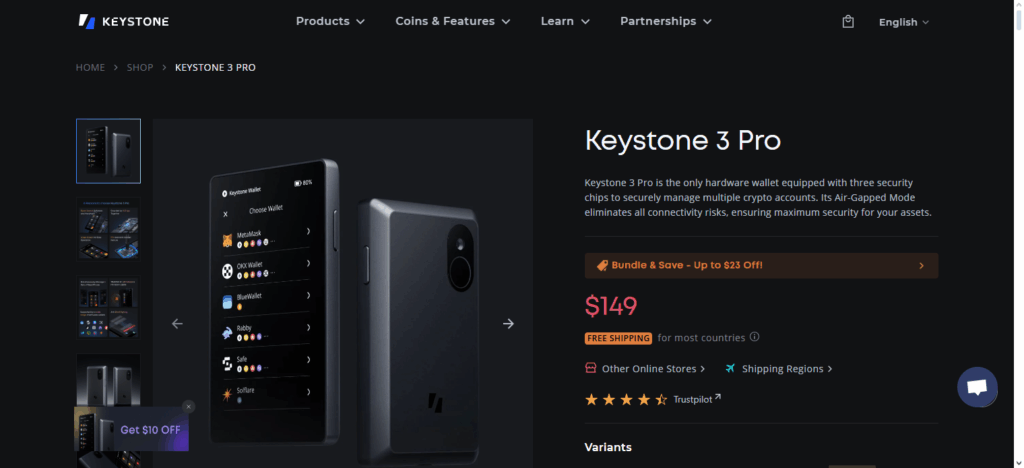Select the first product thumbnail
The height and width of the screenshot is (468, 1024).
(x=109, y=151)
